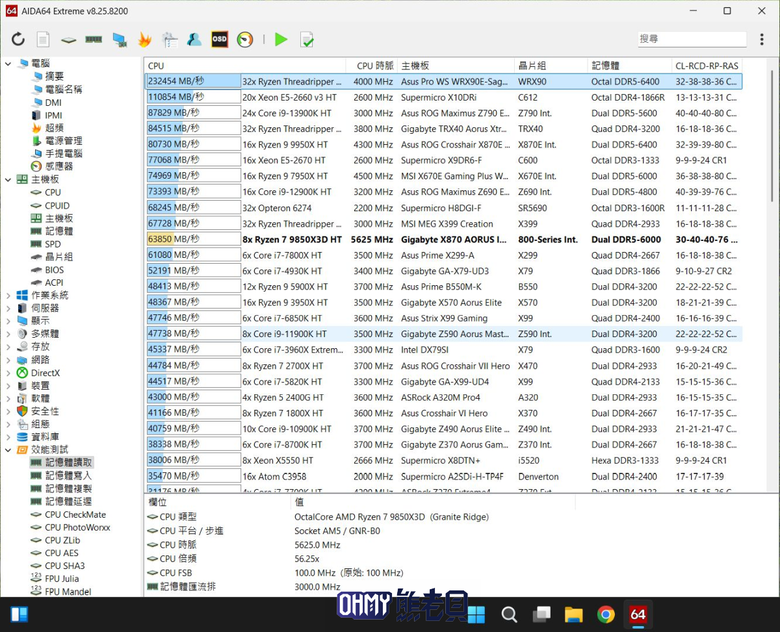
Task: Select CPU AES benchmark
Action: [62, 553]
